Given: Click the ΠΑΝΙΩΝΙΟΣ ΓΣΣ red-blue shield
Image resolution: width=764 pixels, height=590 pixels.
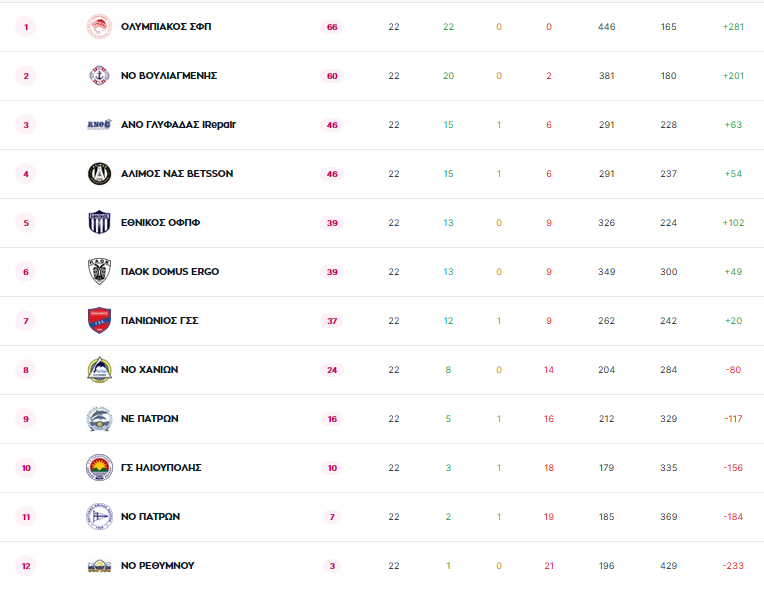Looking at the screenshot, I should pyautogui.click(x=99, y=321).
